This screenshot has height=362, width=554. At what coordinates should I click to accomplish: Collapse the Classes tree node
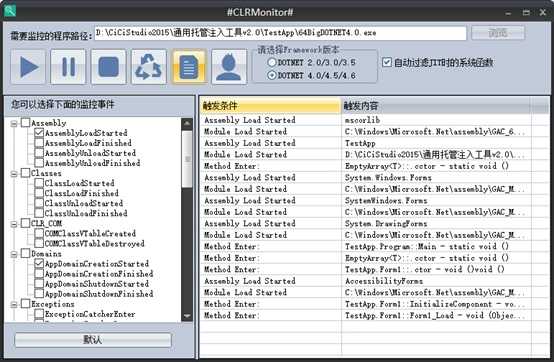point(14,174)
